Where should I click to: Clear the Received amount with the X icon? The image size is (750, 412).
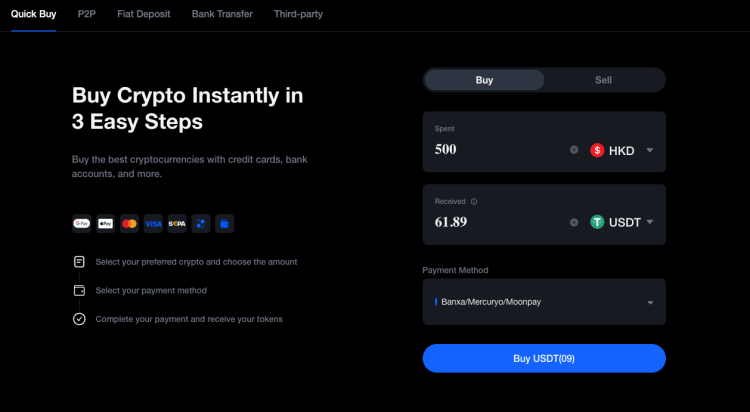tap(574, 222)
